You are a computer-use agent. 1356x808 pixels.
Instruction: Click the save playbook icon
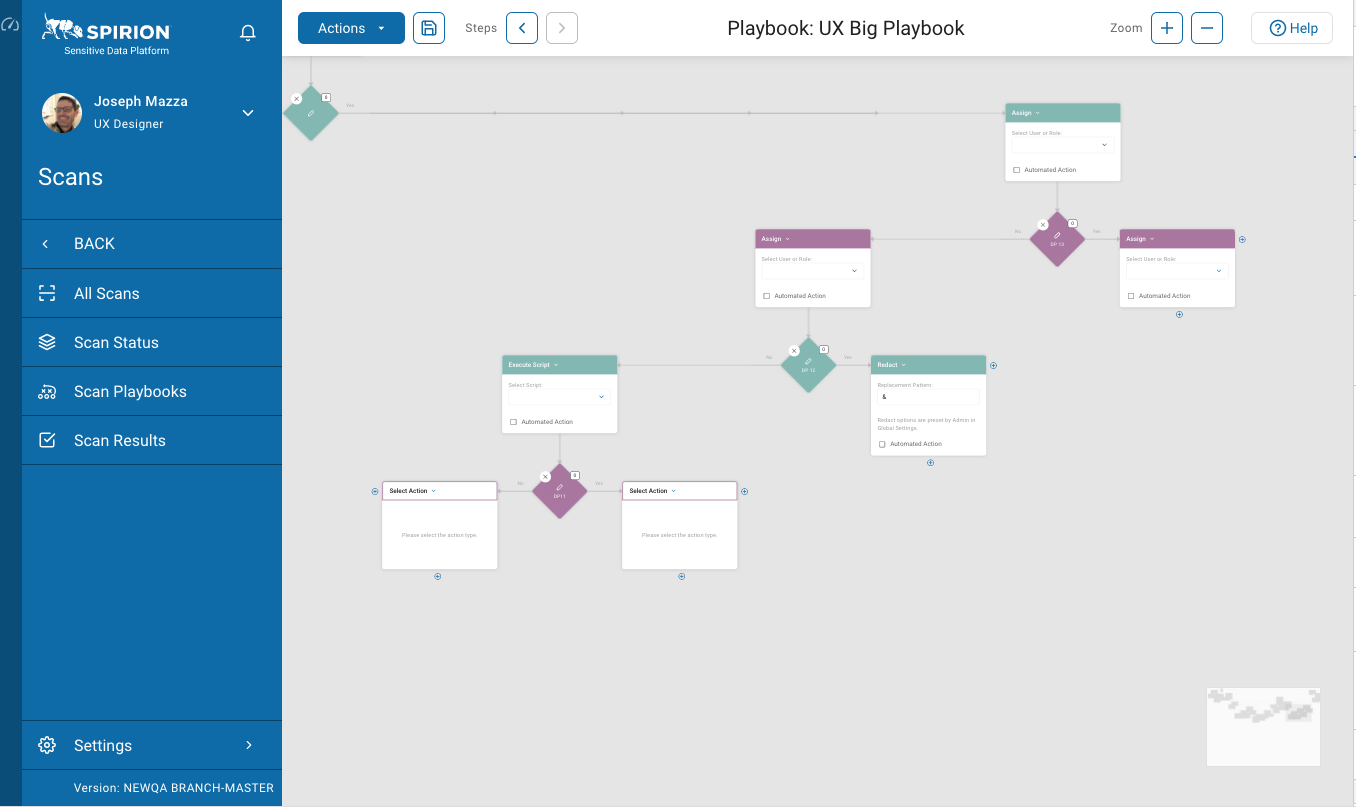(x=429, y=28)
